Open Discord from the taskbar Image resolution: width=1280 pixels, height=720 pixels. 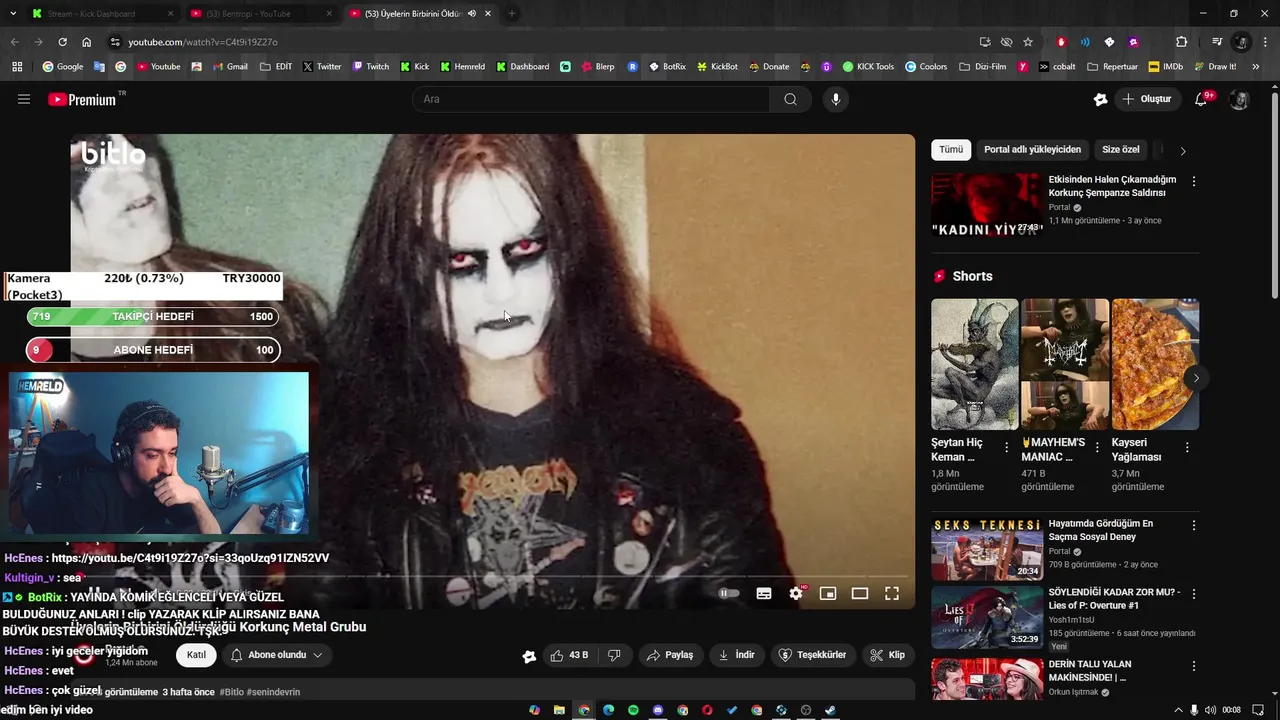click(658, 710)
